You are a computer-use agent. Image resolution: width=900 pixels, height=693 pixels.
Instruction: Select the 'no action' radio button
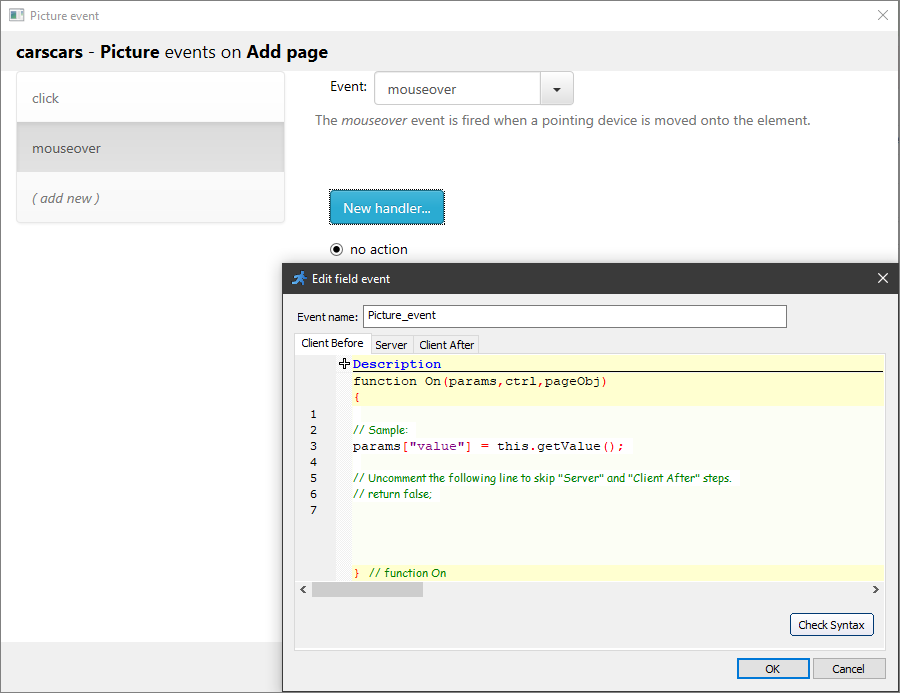pyautogui.click(x=337, y=249)
